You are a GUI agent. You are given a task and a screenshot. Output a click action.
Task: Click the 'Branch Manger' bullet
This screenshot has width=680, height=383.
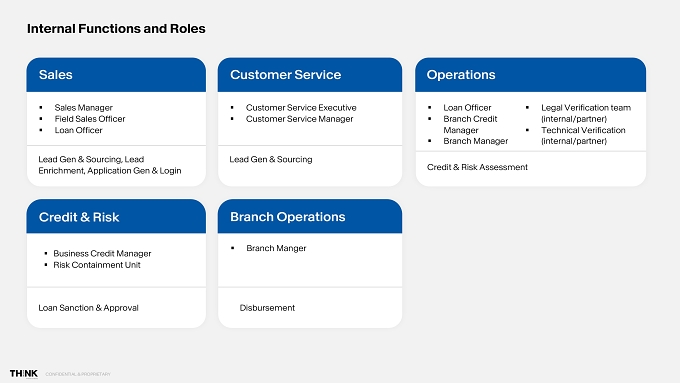(x=276, y=248)
